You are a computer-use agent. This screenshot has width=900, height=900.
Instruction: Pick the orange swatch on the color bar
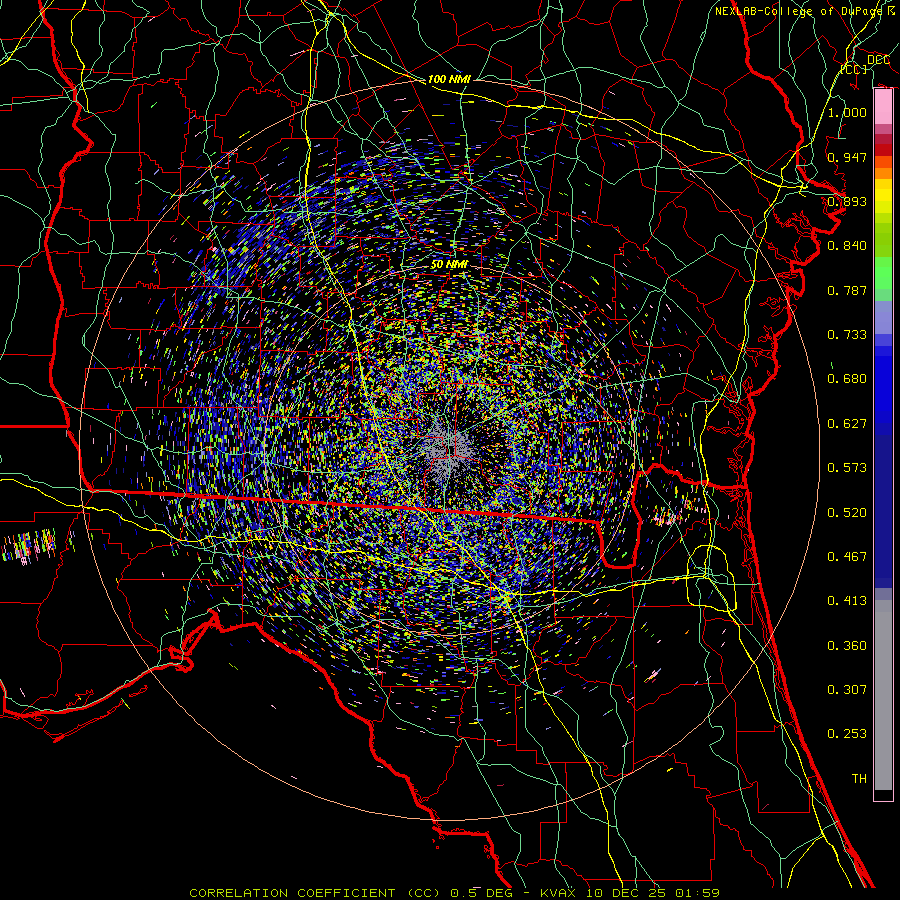point(883,173)
